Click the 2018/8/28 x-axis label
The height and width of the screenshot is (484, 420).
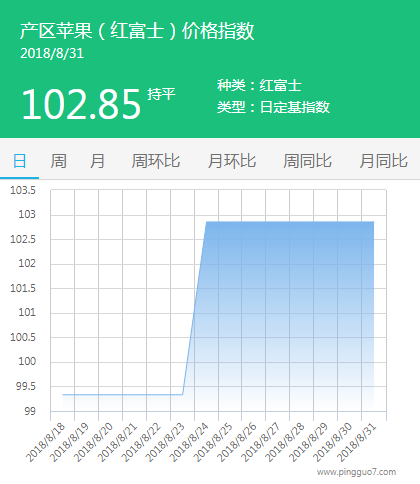click(286, 442)
